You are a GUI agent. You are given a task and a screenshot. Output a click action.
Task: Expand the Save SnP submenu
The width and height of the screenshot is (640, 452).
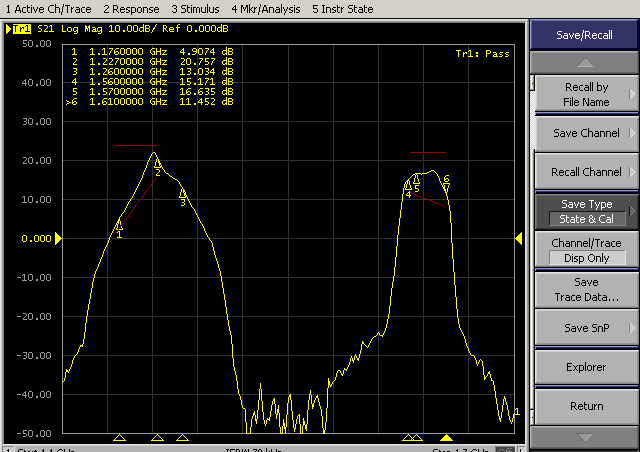click(x=586, y=328)
